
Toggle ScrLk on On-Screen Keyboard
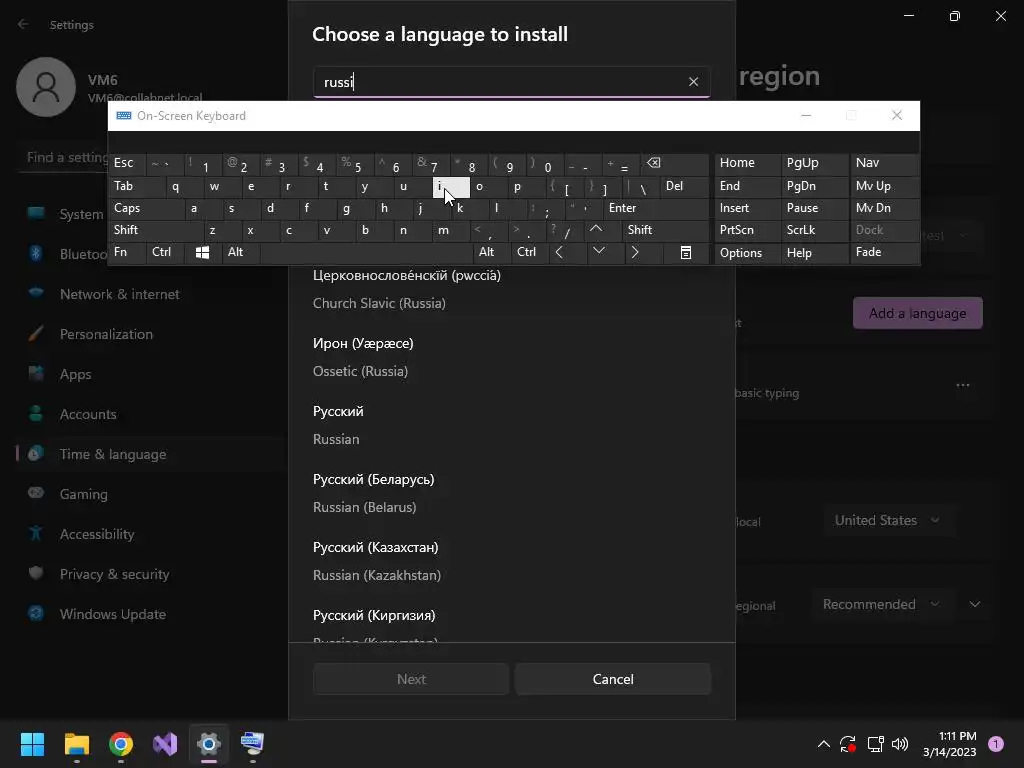coord(814,230)
